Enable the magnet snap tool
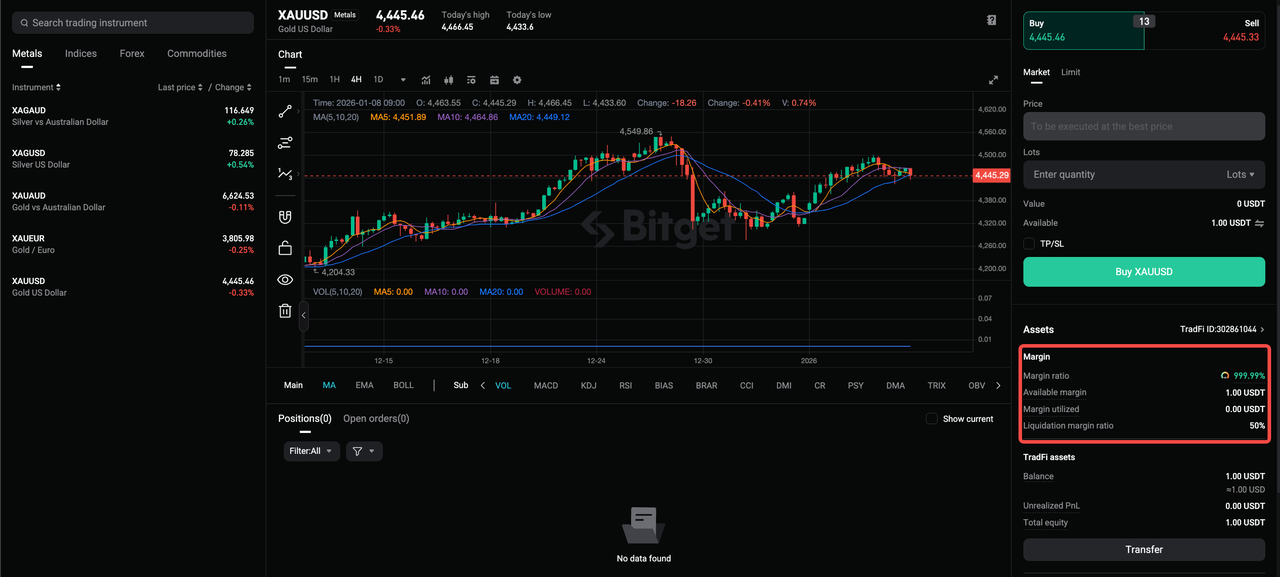 coord(285,216)
